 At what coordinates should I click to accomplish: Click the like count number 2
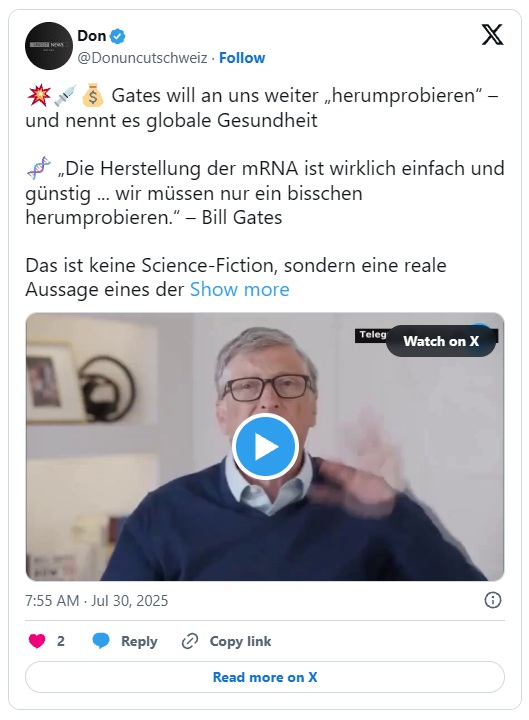click(x=61, y=641)
